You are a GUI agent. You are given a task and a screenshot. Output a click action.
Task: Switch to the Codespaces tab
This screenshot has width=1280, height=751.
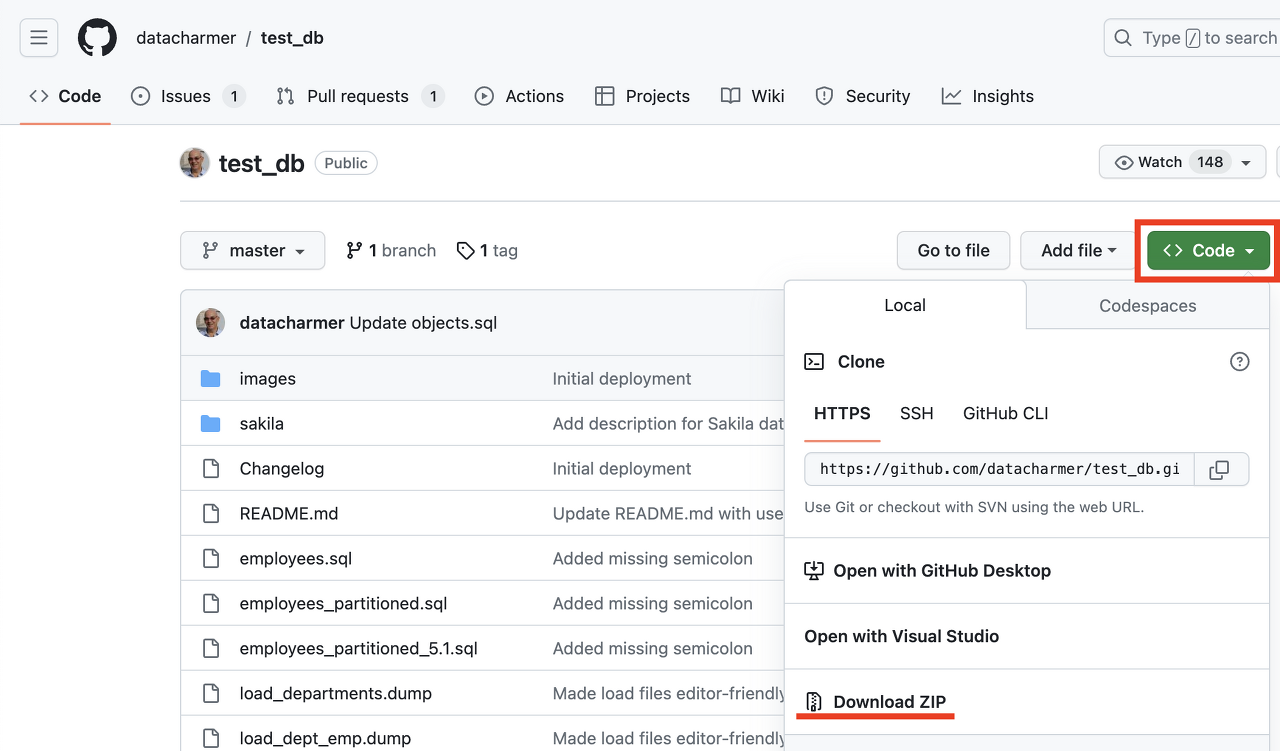click(x=1148, y=305)
